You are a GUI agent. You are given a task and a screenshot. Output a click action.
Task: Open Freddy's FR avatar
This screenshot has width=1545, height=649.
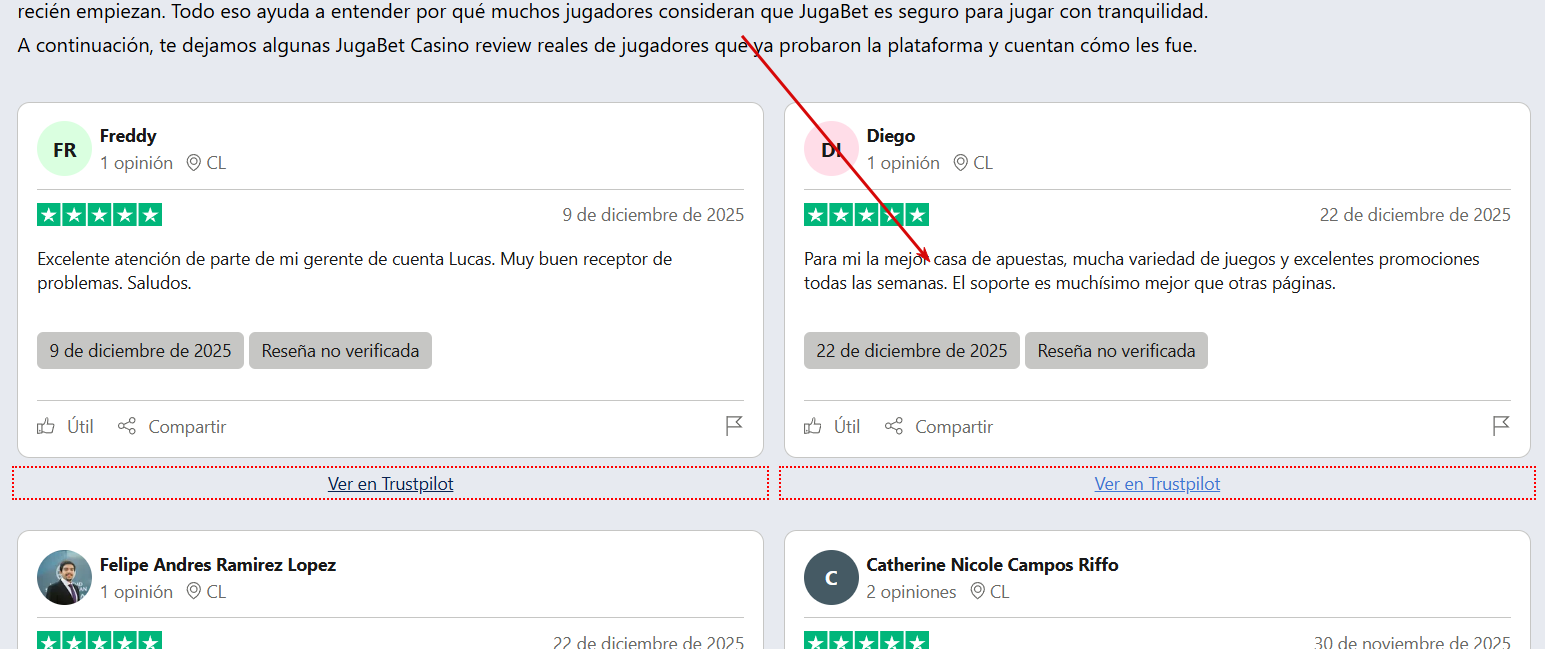65,149
